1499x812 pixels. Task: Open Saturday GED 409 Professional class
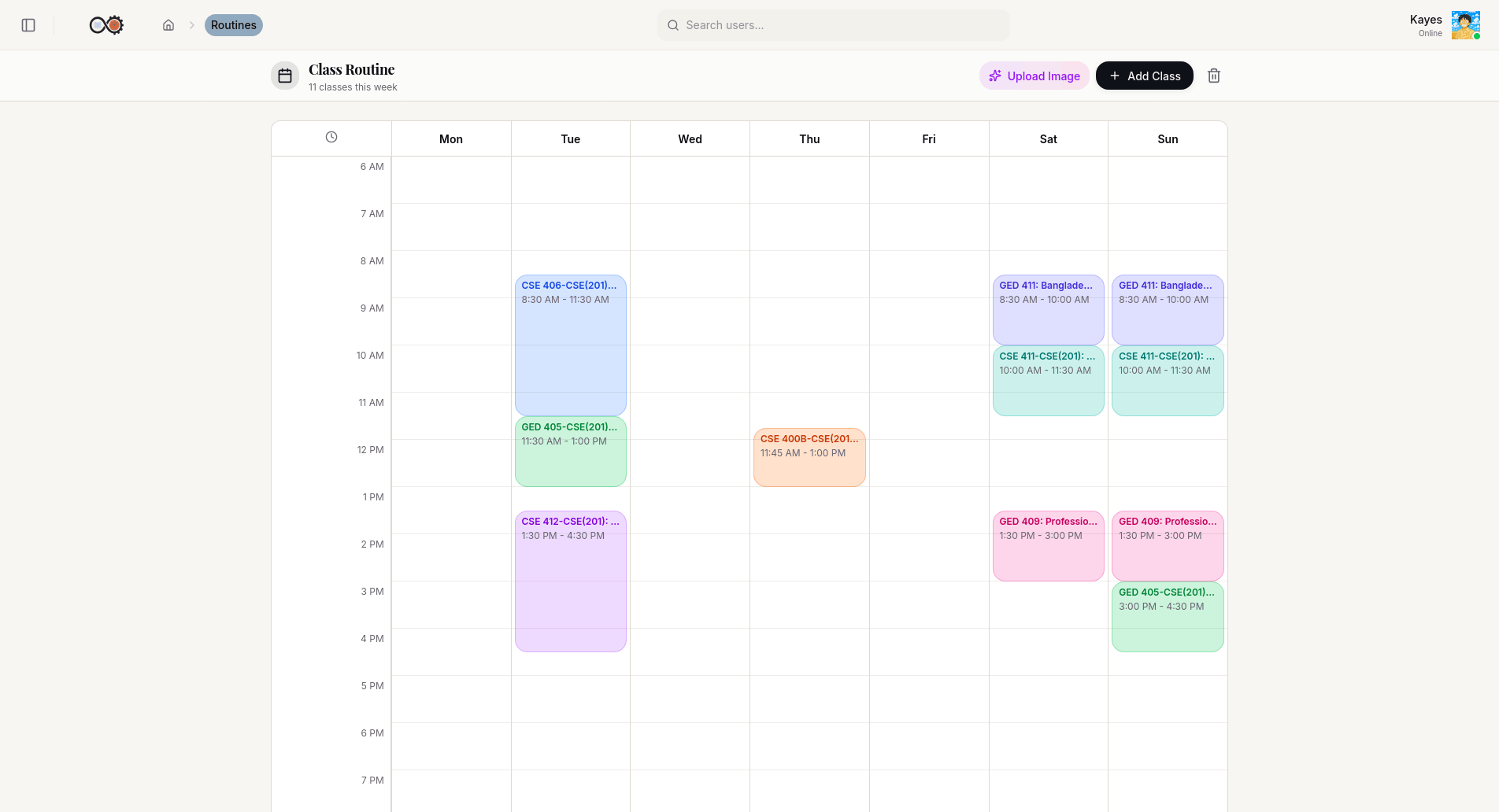1049,546
